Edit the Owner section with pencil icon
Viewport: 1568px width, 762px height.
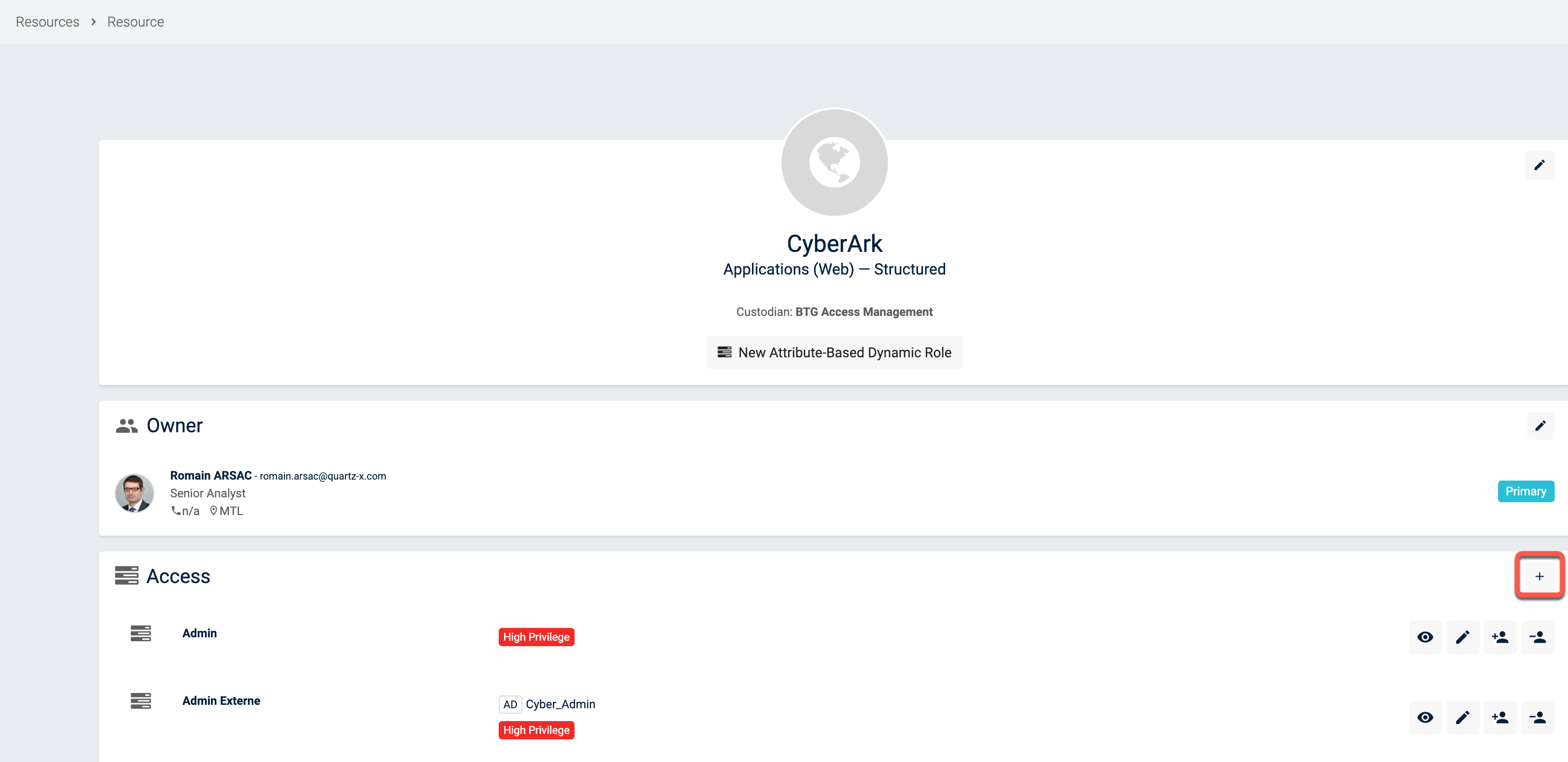tap(1540, 425)
